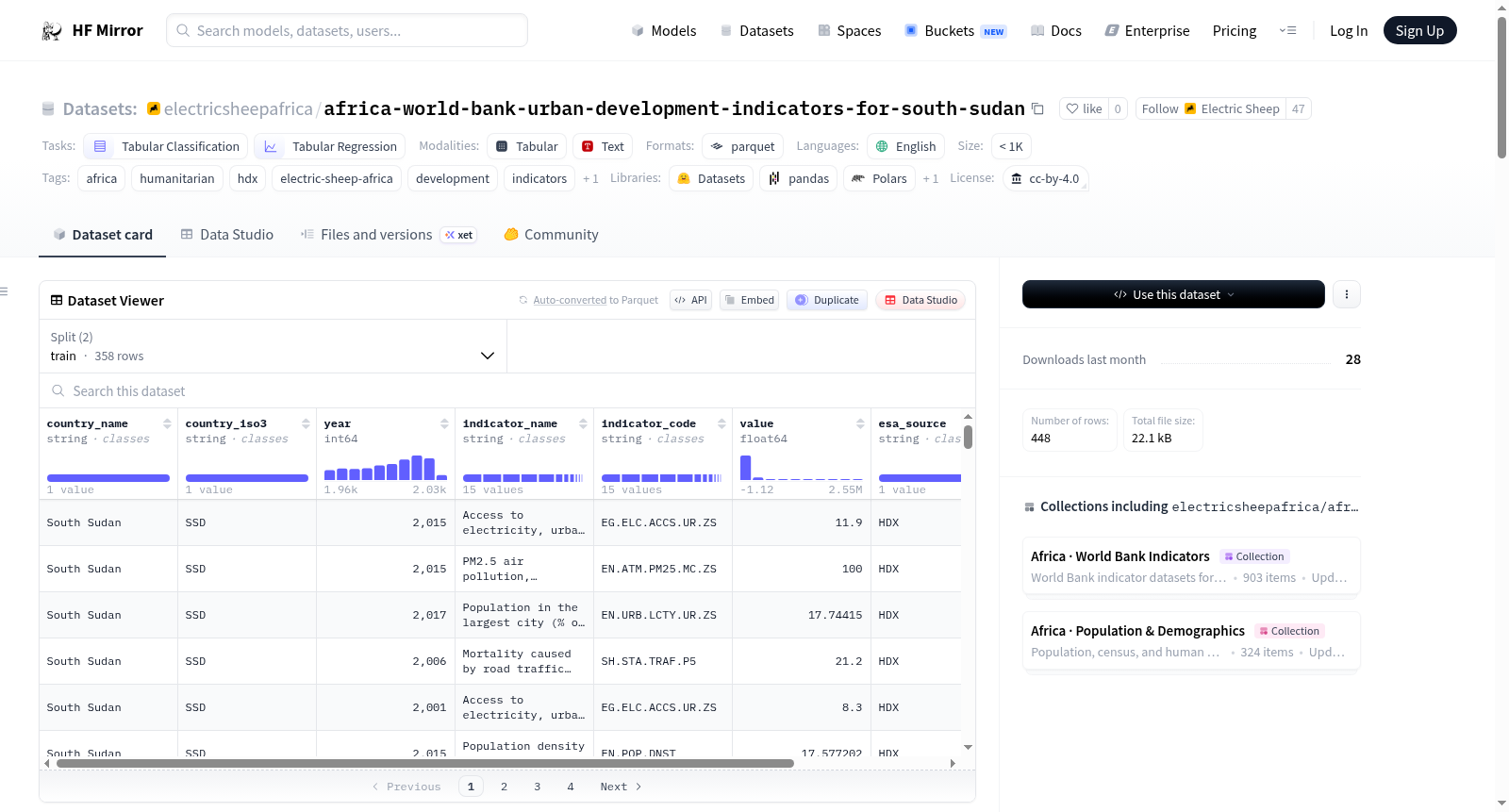Click the Datasets library tag

pyautogui.click(x=711, y=178)
